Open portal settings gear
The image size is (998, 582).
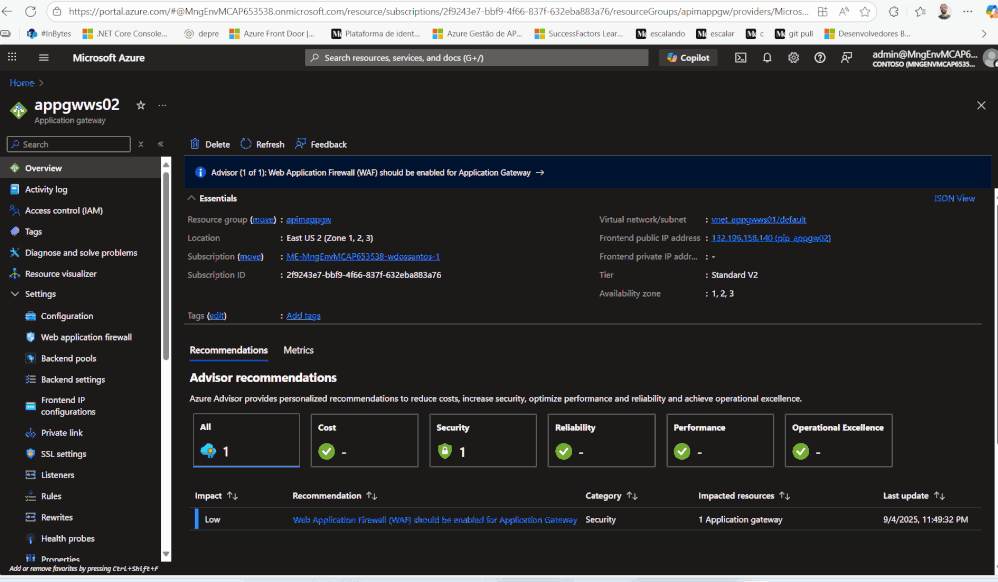click(x=793, y=57)
